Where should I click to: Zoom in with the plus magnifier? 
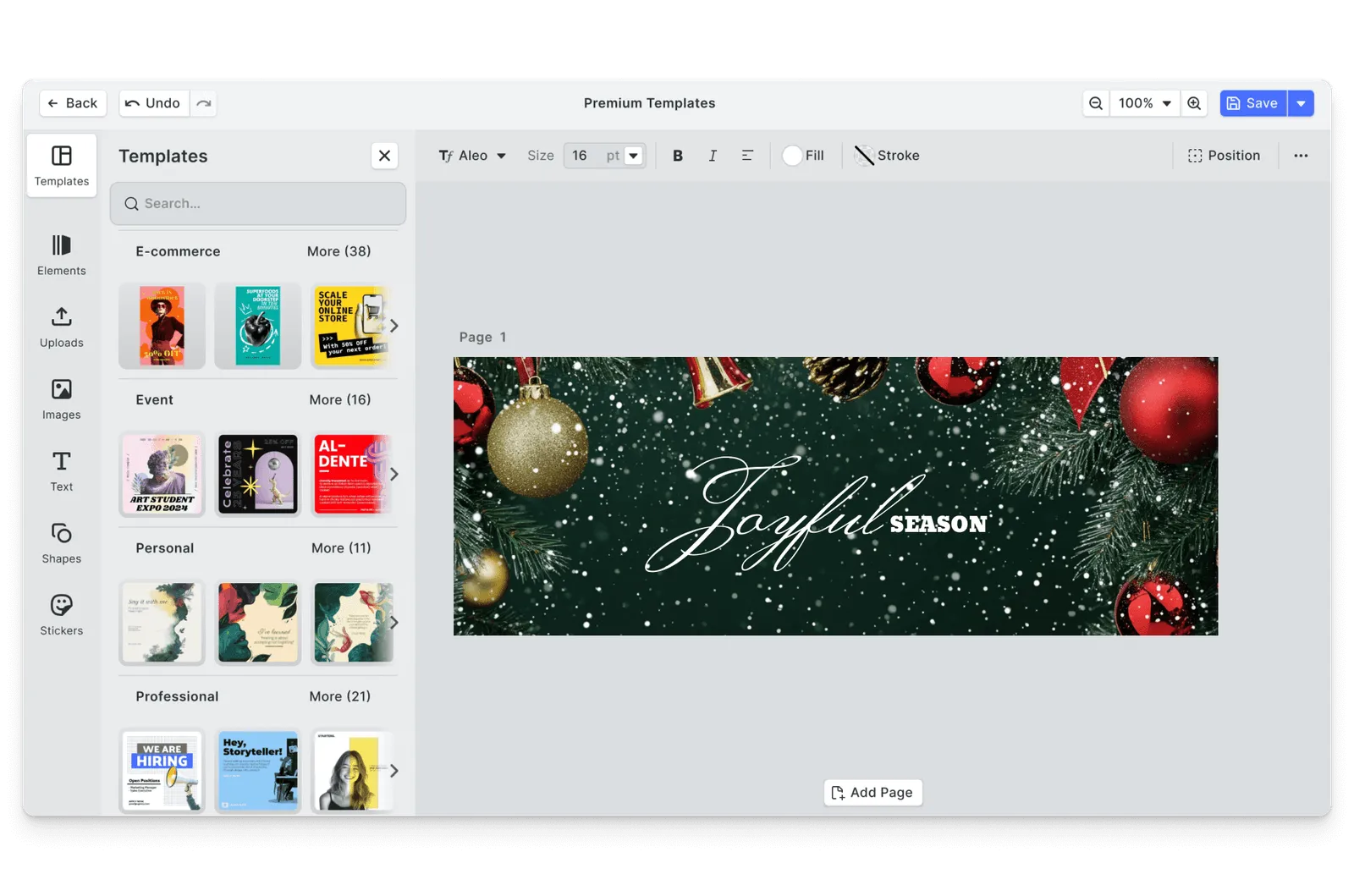click(1194, 103)
